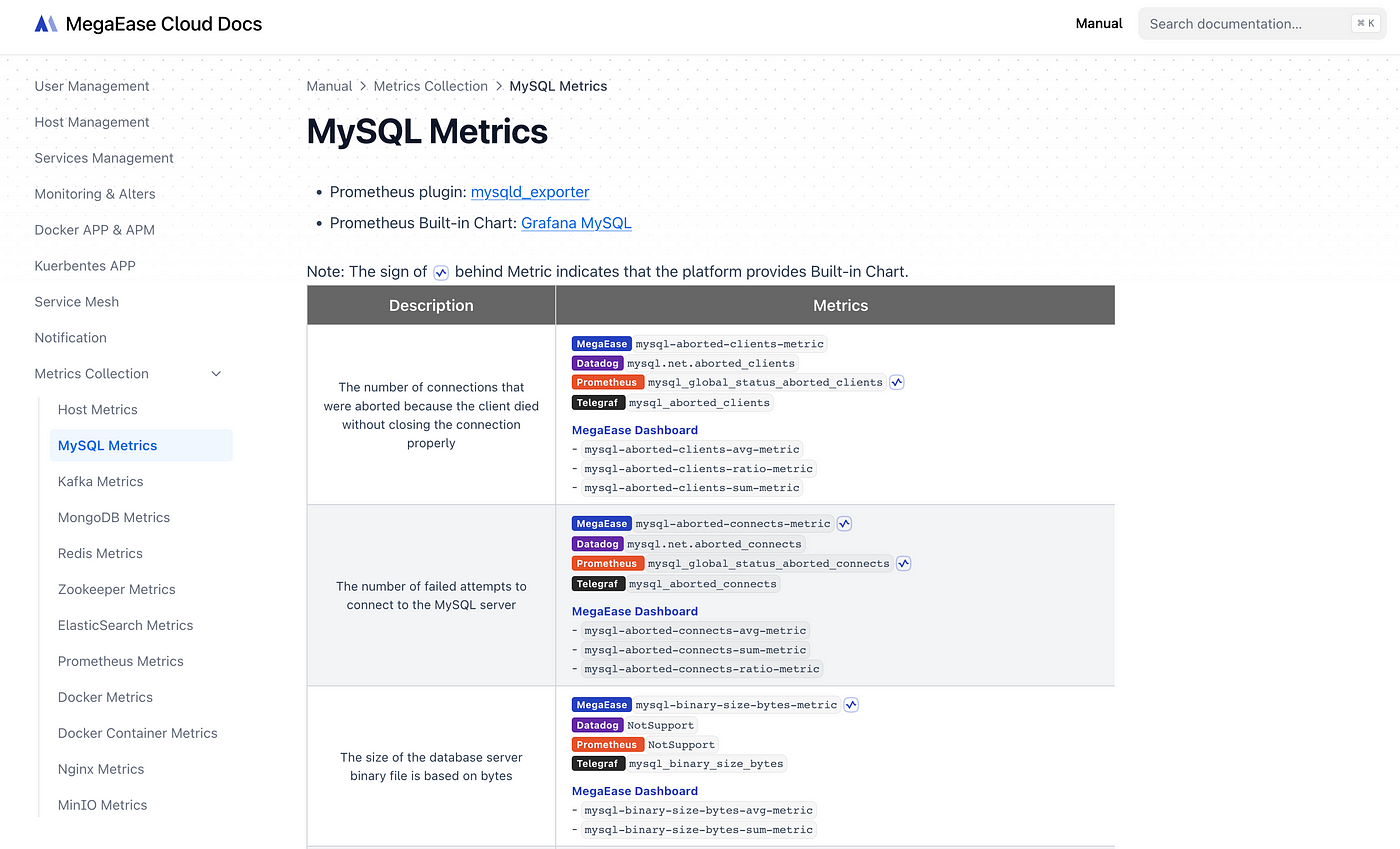1400x849 pixels.
Task: Open the mysqld_exporter link
Action: click(530, 192)
